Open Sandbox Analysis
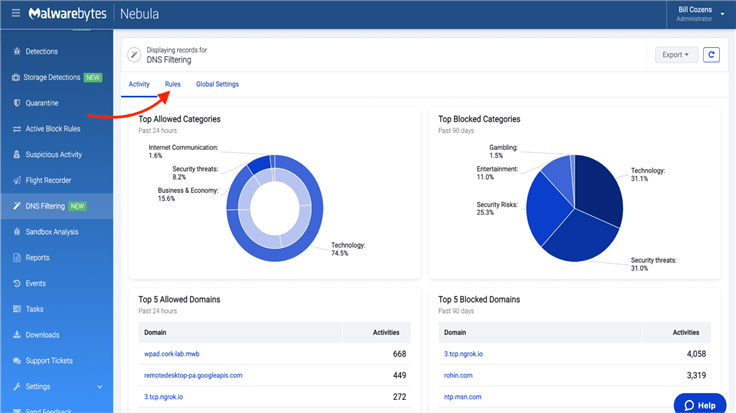 click(52, 232)
